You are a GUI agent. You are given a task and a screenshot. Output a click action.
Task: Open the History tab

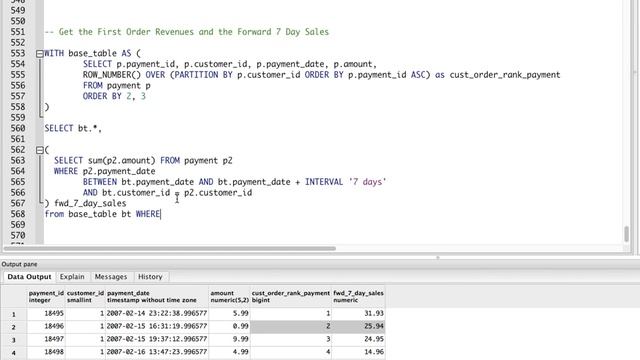pos(150,277)
